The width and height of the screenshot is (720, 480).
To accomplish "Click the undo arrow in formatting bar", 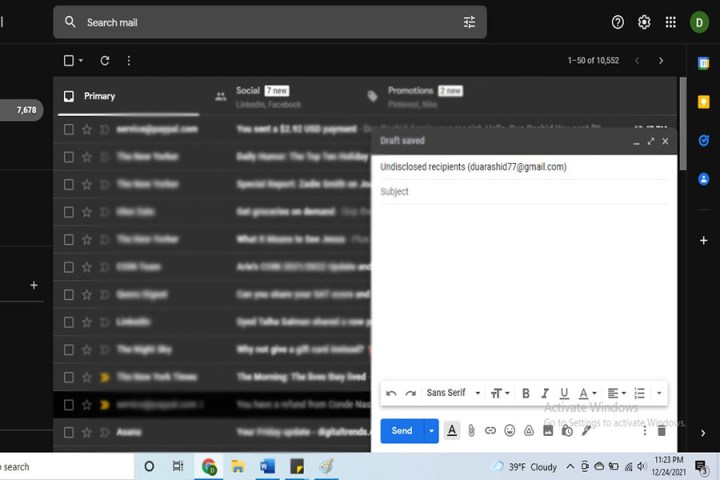I will coord(391,393).
